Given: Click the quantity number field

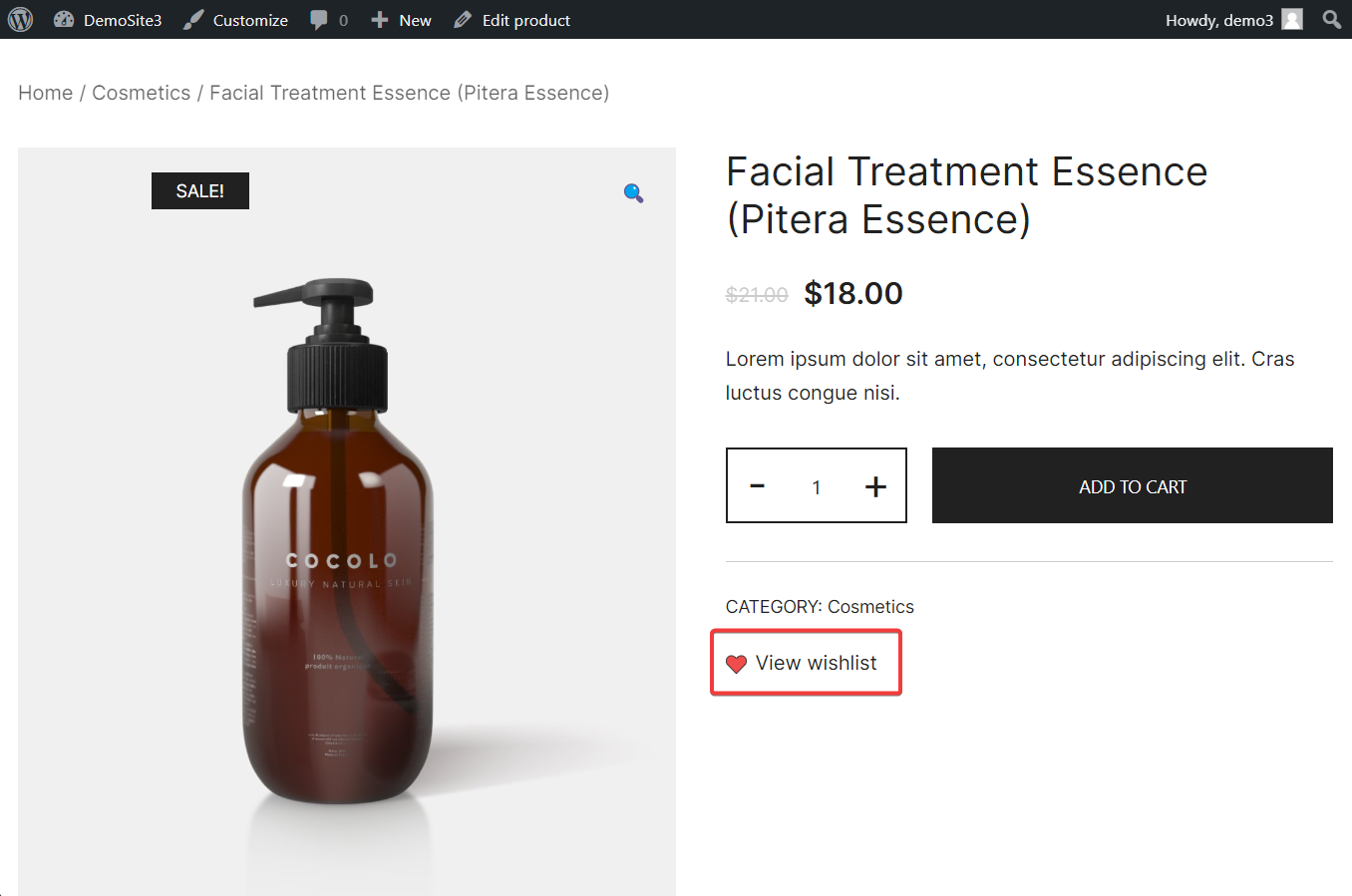Looking at the screenshot, I should click(816, 486).
